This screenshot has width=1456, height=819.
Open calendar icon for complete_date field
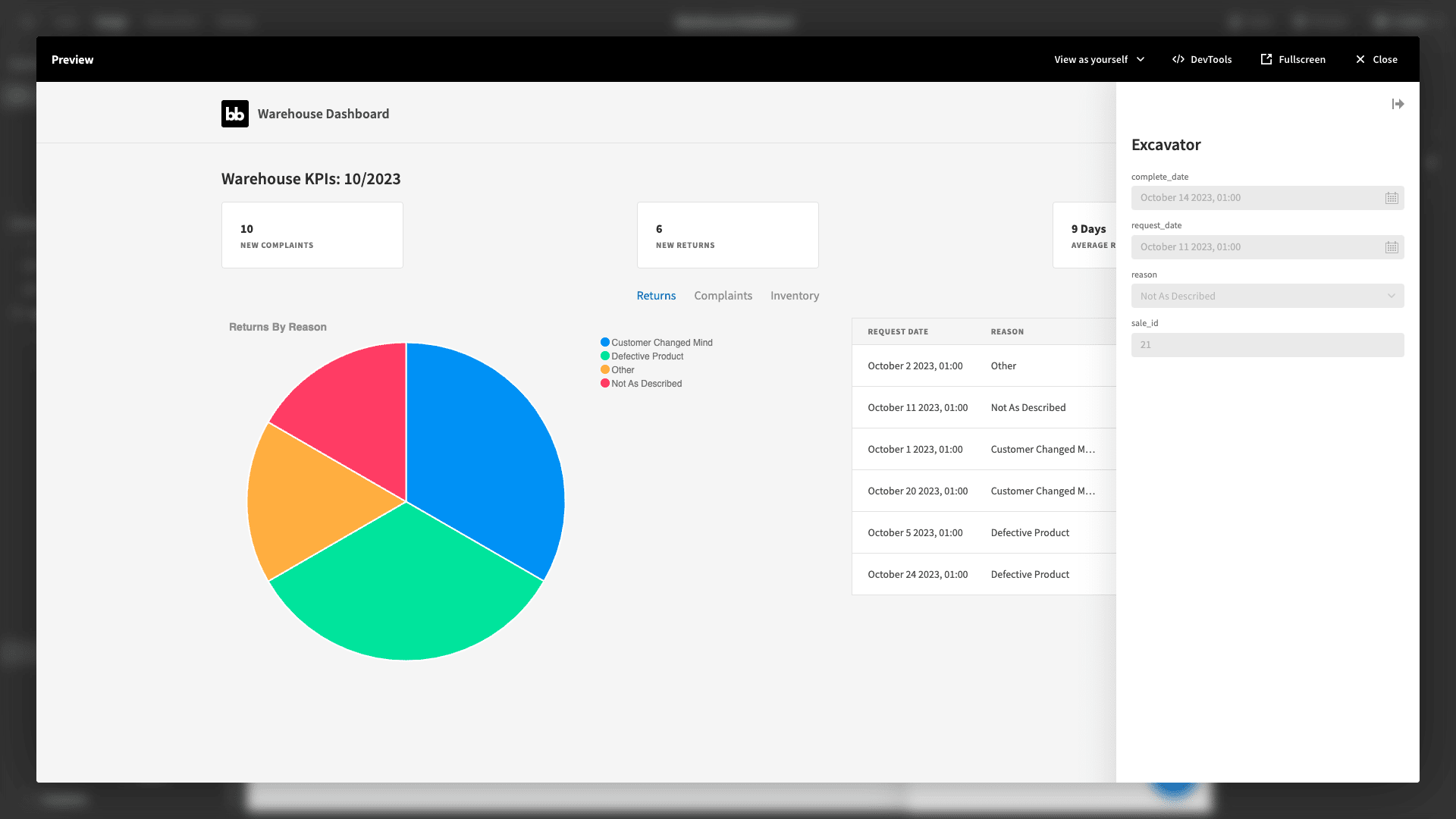click(1392, 198)
